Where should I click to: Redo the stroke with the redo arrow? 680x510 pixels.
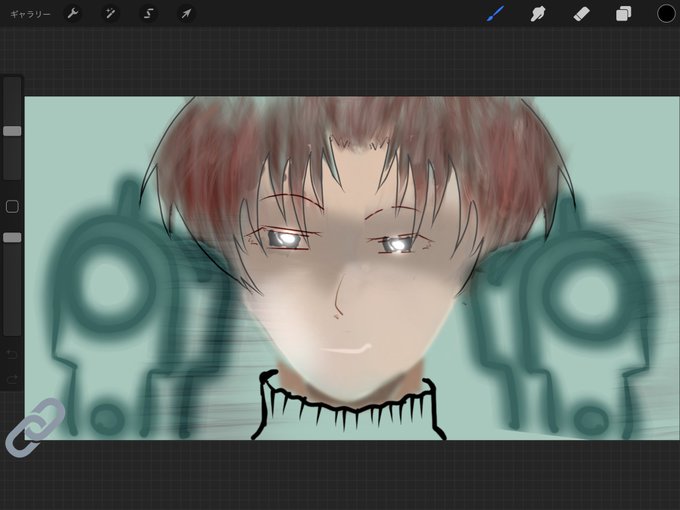[x=12, y=379]
